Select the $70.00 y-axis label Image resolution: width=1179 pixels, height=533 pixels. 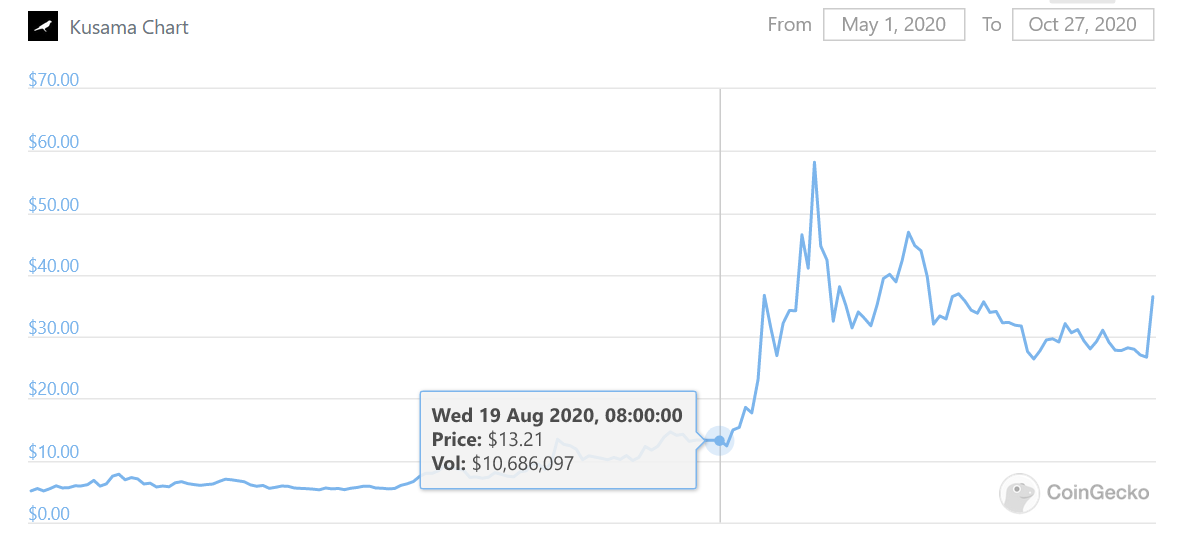[x=54, y=80]
